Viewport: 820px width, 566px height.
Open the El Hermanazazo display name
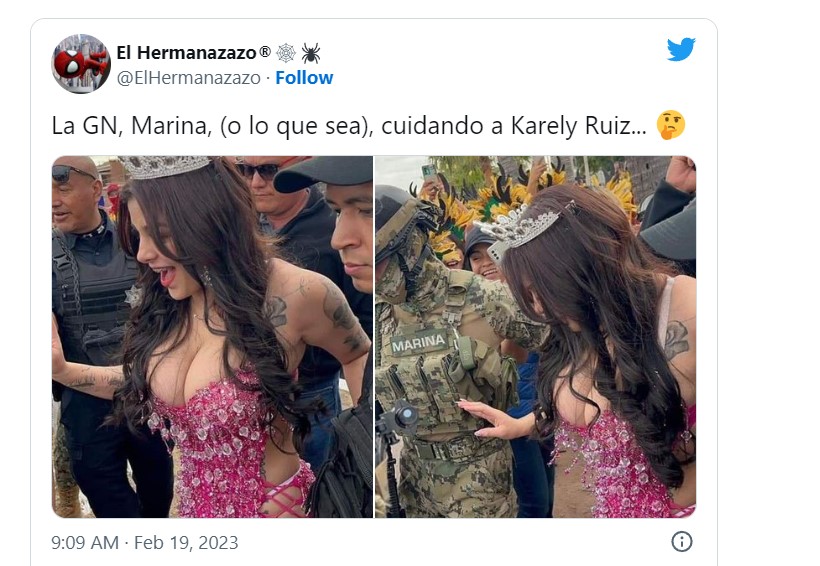[186, 53]
